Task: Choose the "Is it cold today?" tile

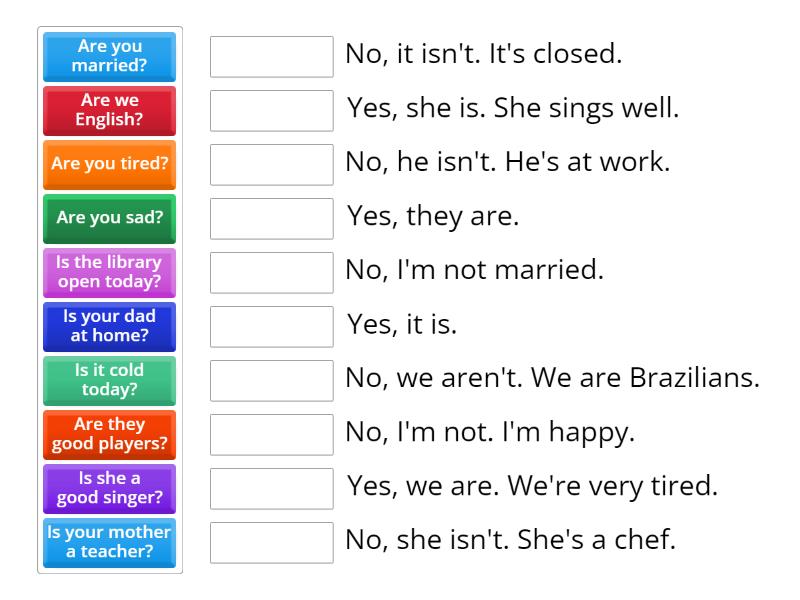Action: pyautogui.click(x=109, y=381)
